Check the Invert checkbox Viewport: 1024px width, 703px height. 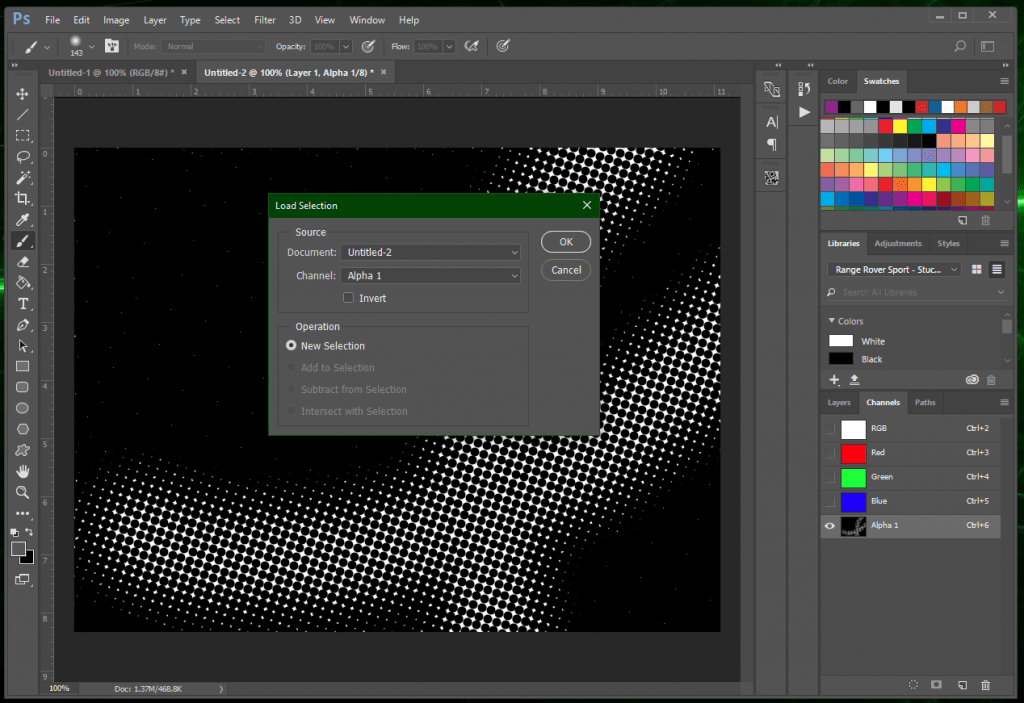click(349, 298)
